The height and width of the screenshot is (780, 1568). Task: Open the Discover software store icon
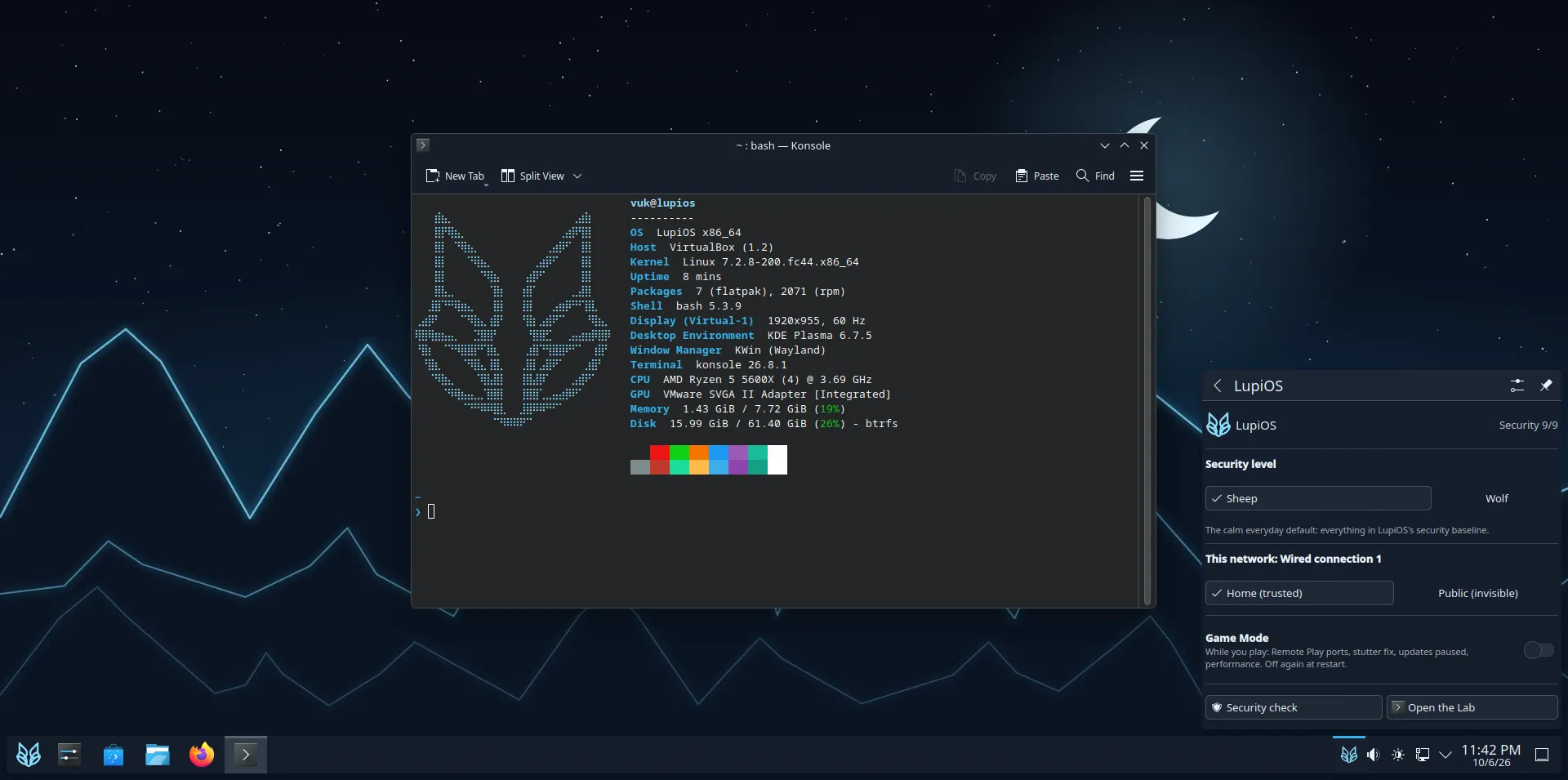coord(114,755)
